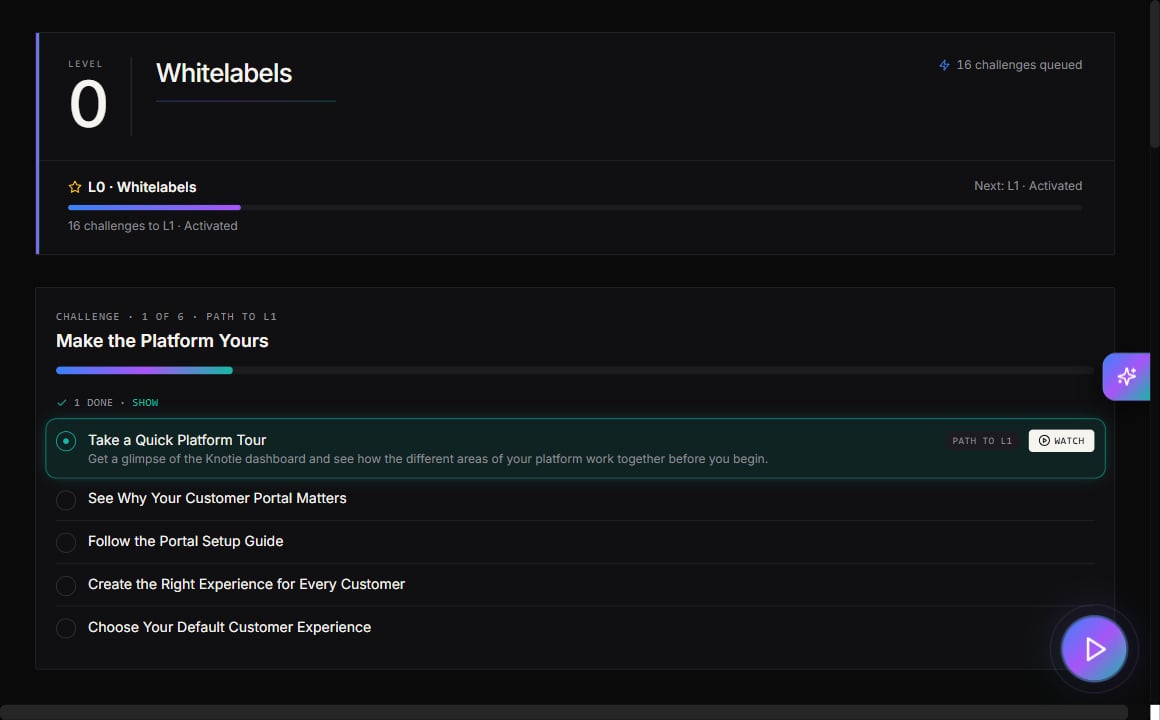Tick Choose Your Default Customer Experience circle
This screenshot has width=1160, height=720.
(66, 628)
